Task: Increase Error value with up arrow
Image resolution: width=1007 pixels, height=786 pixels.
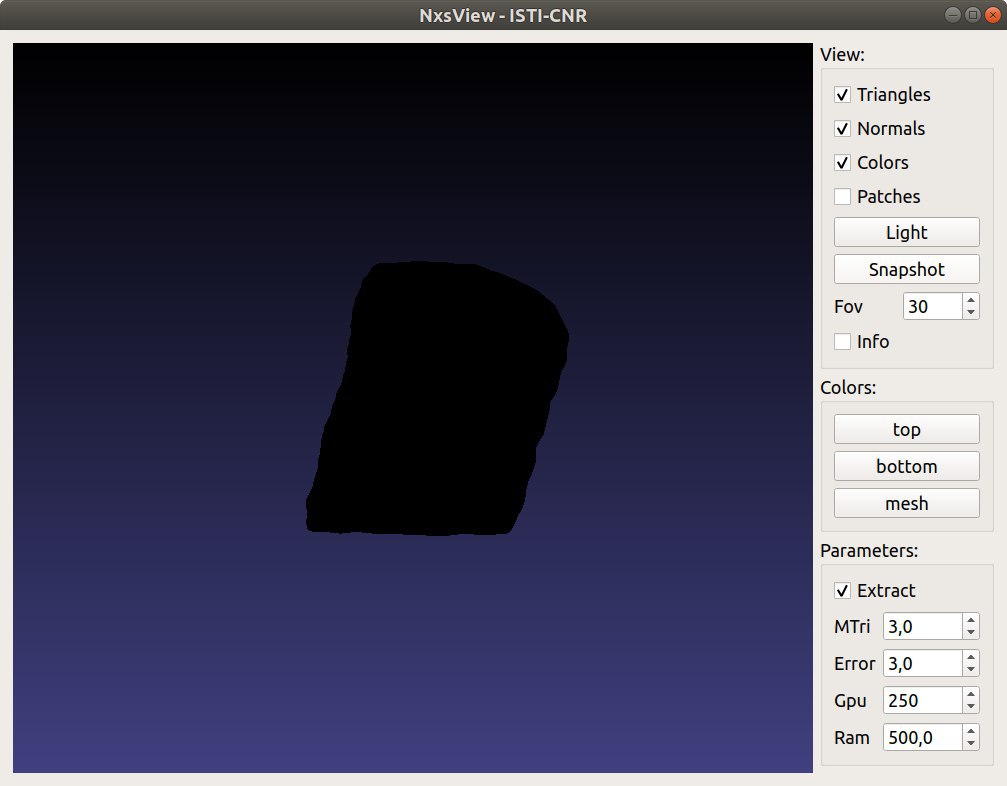Action: point(971,657)
